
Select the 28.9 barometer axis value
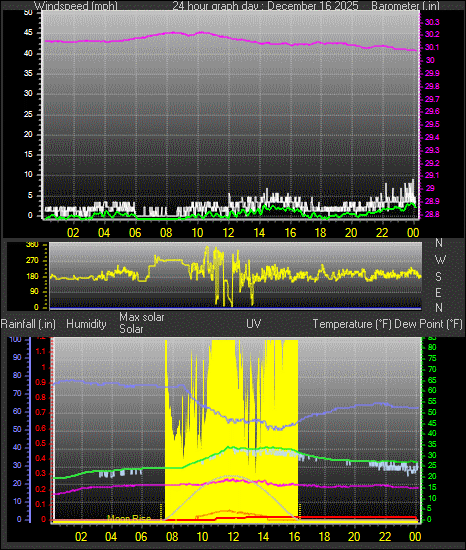[x=432, y=201]
